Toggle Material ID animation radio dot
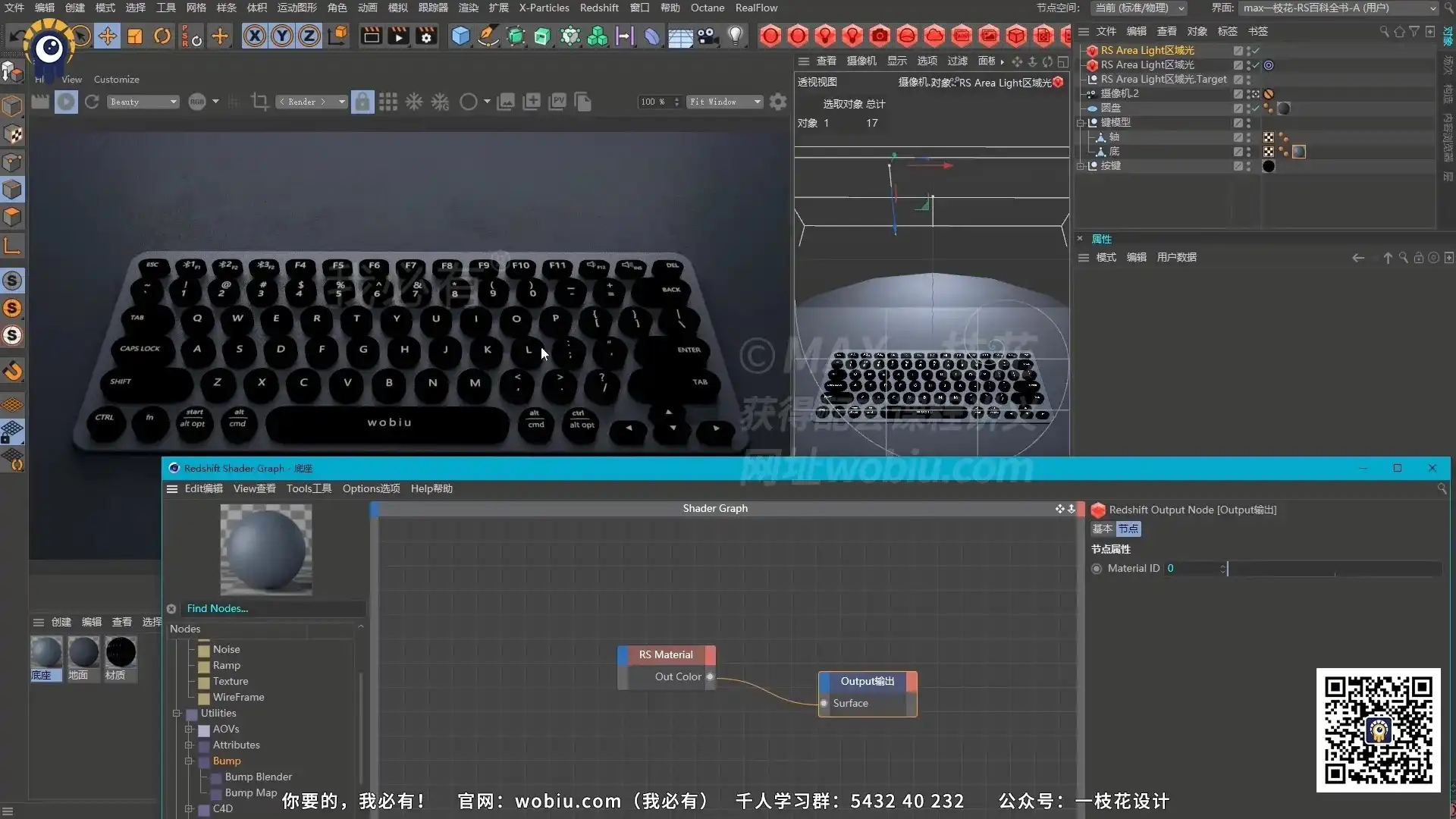 coord(1097,569)
